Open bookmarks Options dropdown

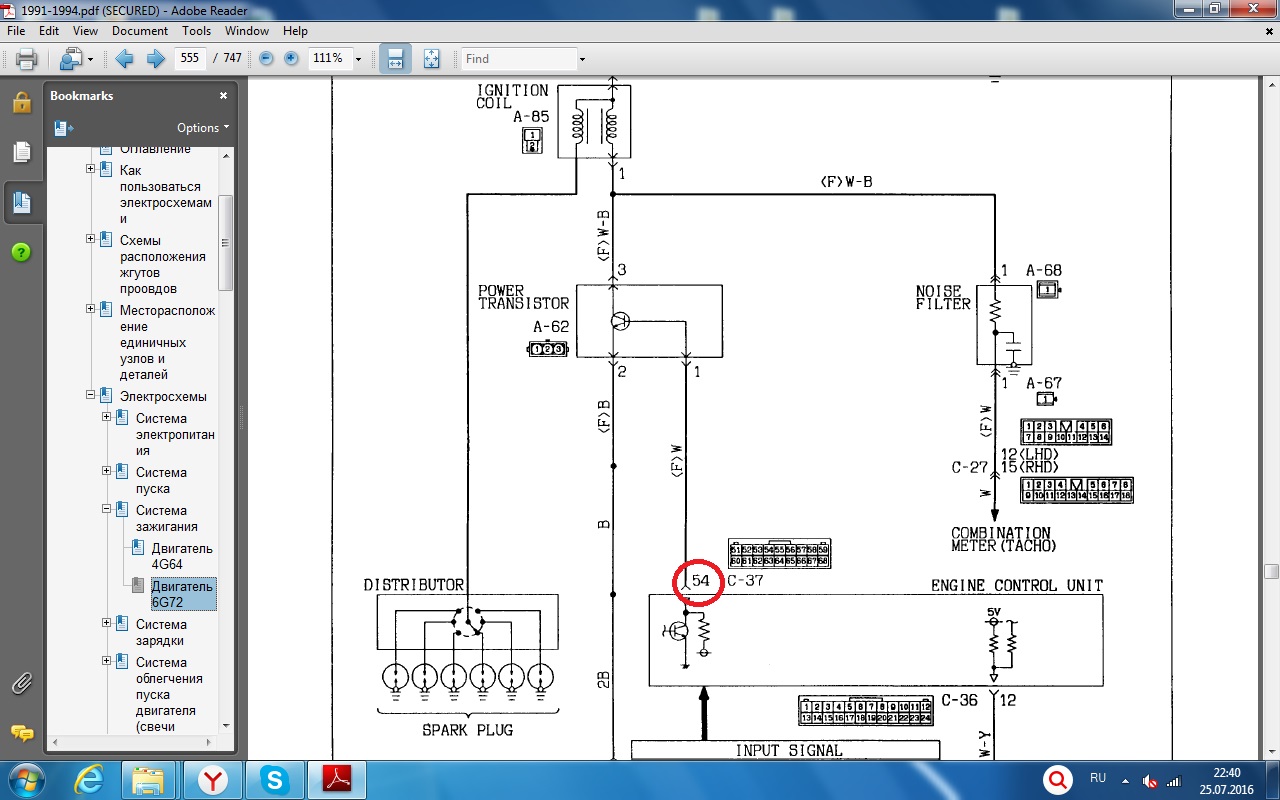[203, 128]
